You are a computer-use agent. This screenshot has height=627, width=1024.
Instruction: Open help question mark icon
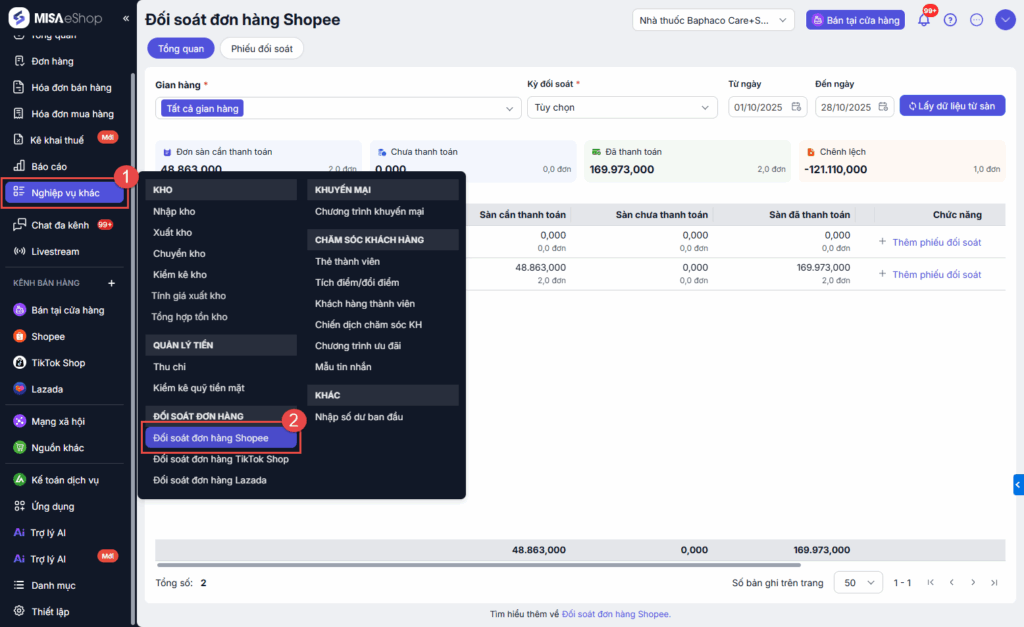tap(950, 20)
